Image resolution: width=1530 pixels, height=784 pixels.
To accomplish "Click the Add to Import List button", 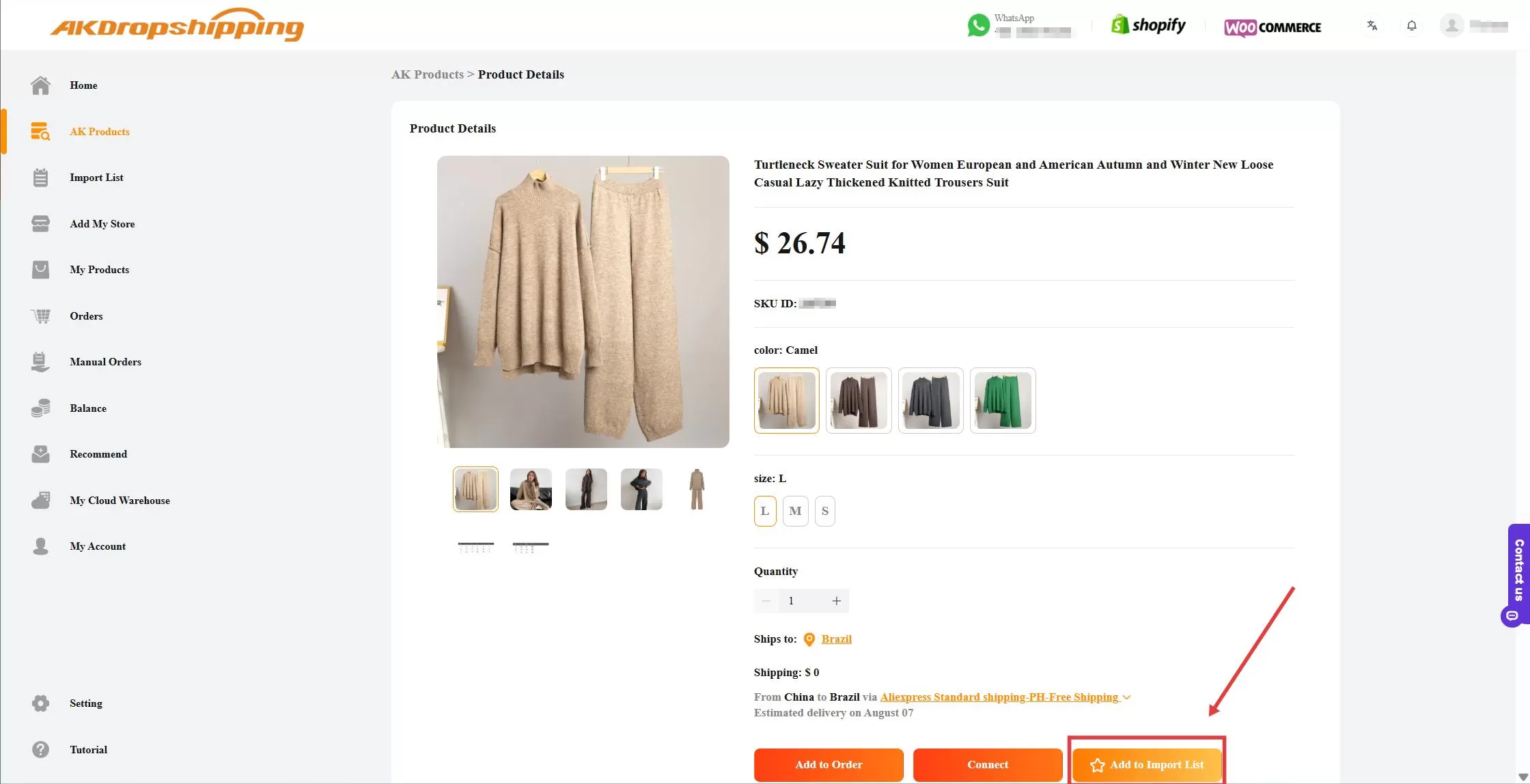I will pyautogui.click(x=1147, y=765).
